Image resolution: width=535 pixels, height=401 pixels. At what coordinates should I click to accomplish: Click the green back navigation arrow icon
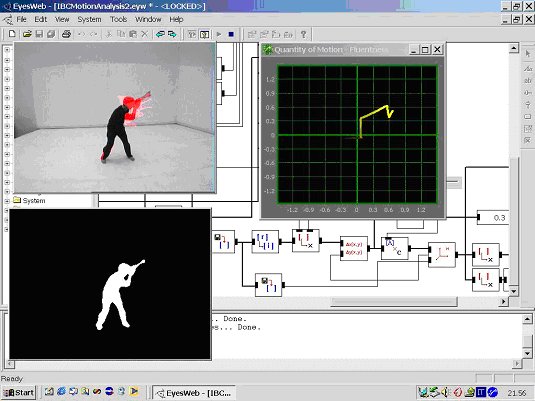[x=160, y=34]
